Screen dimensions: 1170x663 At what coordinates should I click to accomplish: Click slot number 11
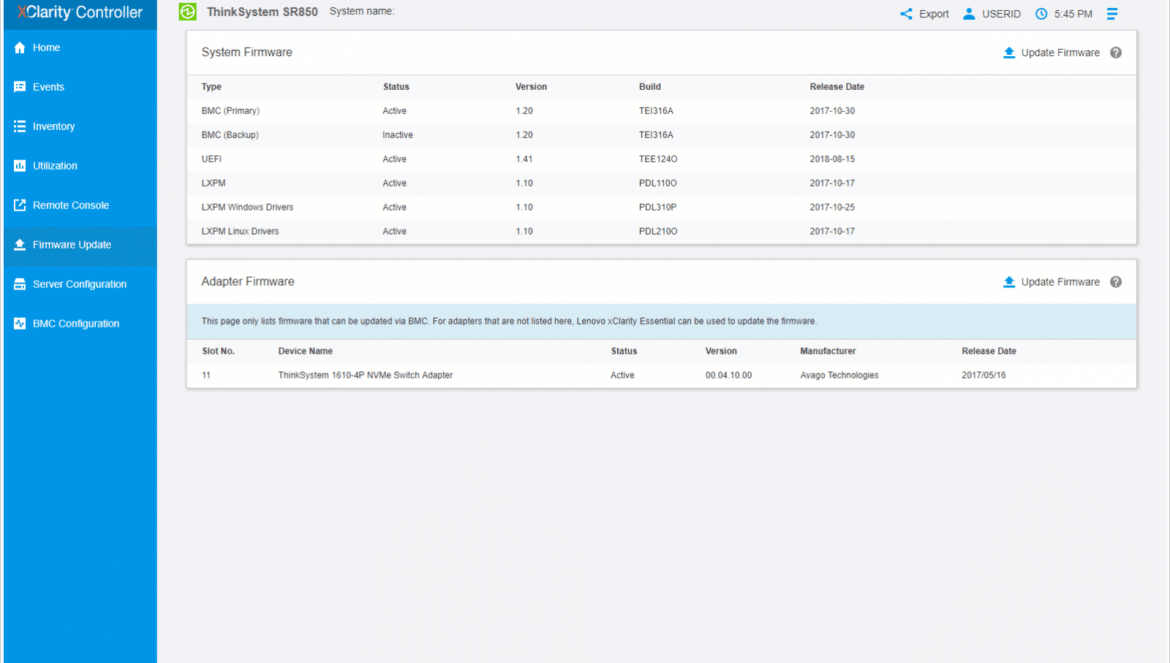point(206,375)
